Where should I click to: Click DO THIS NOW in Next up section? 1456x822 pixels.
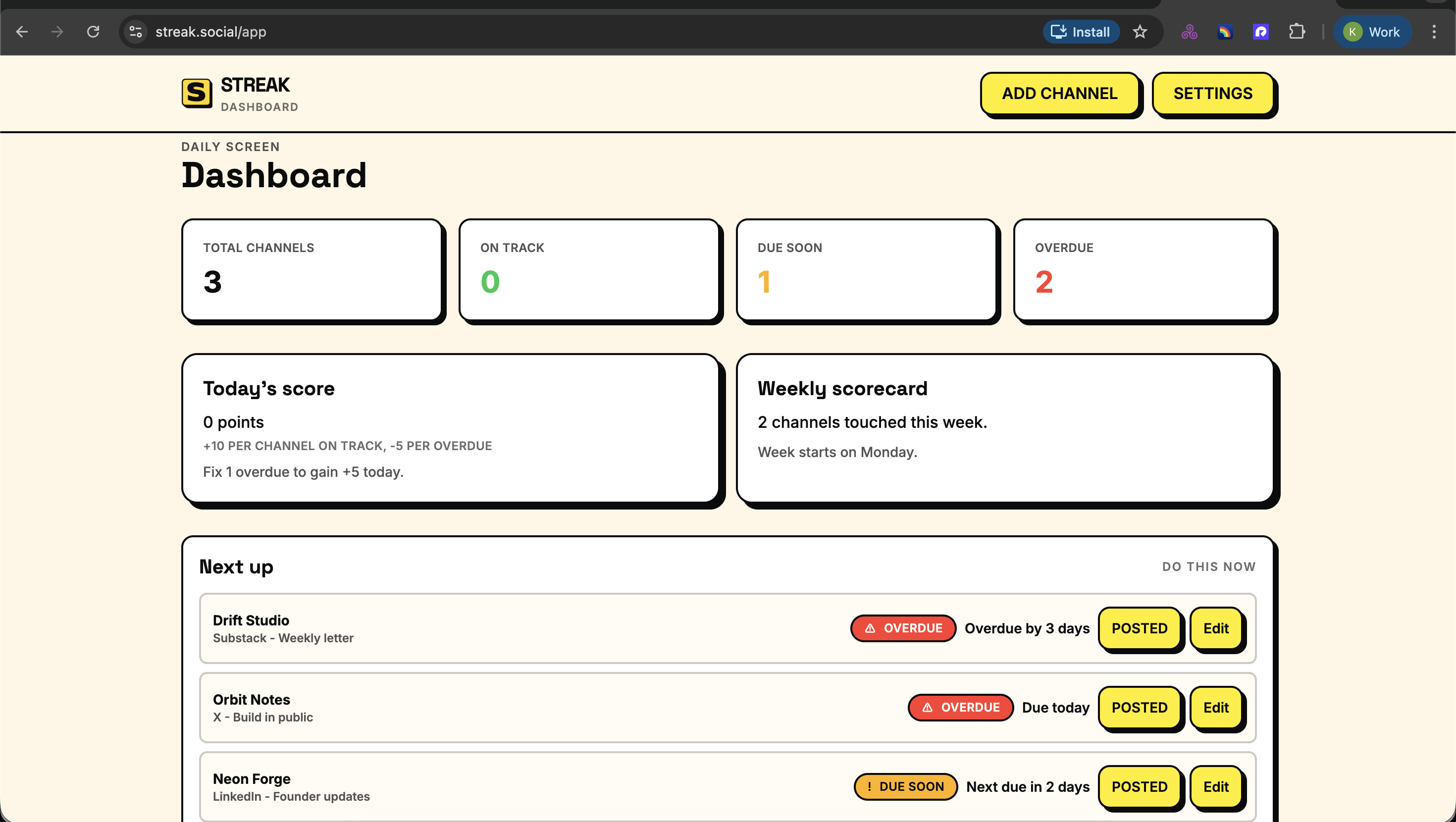1208,566
